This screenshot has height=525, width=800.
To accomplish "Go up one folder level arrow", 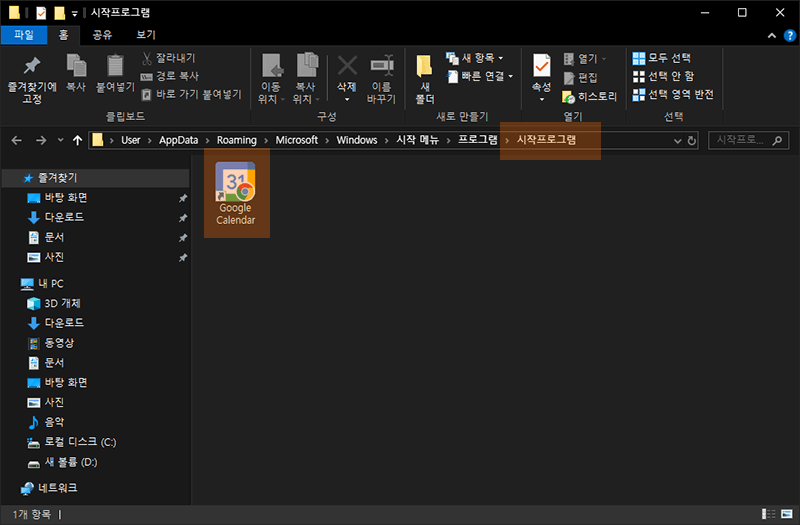I will [x=78, y=140].
